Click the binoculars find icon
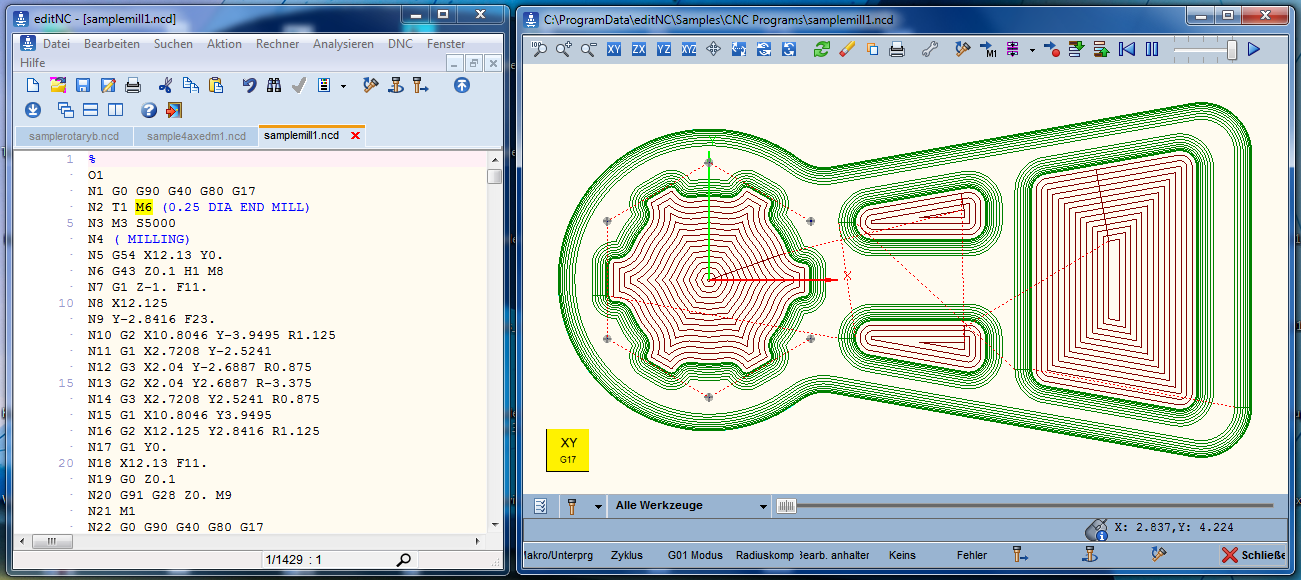The width and height of the screenshot is (1301, 580). pyautogui.click(x=274, y=86)
